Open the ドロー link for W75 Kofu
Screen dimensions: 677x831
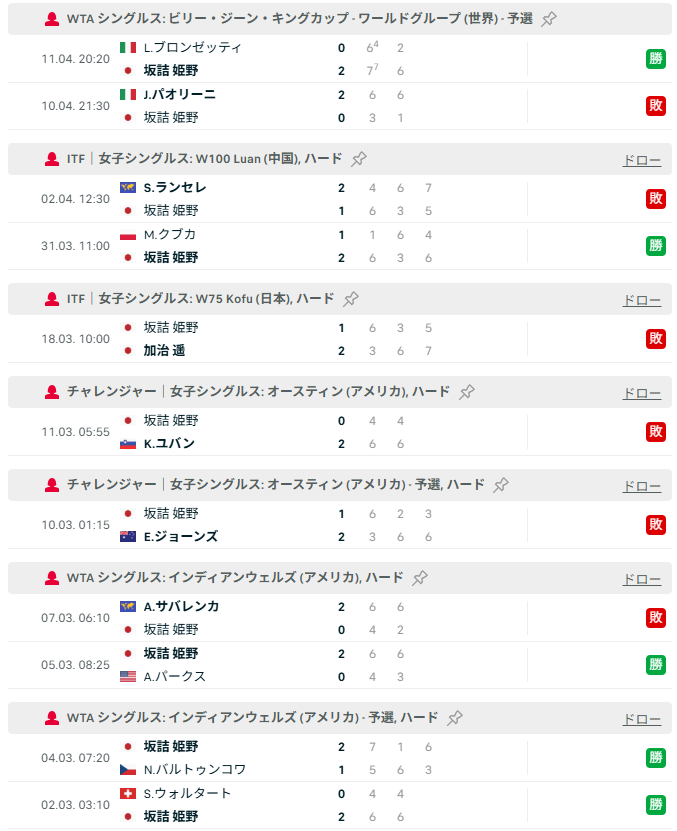click(641, 300)
